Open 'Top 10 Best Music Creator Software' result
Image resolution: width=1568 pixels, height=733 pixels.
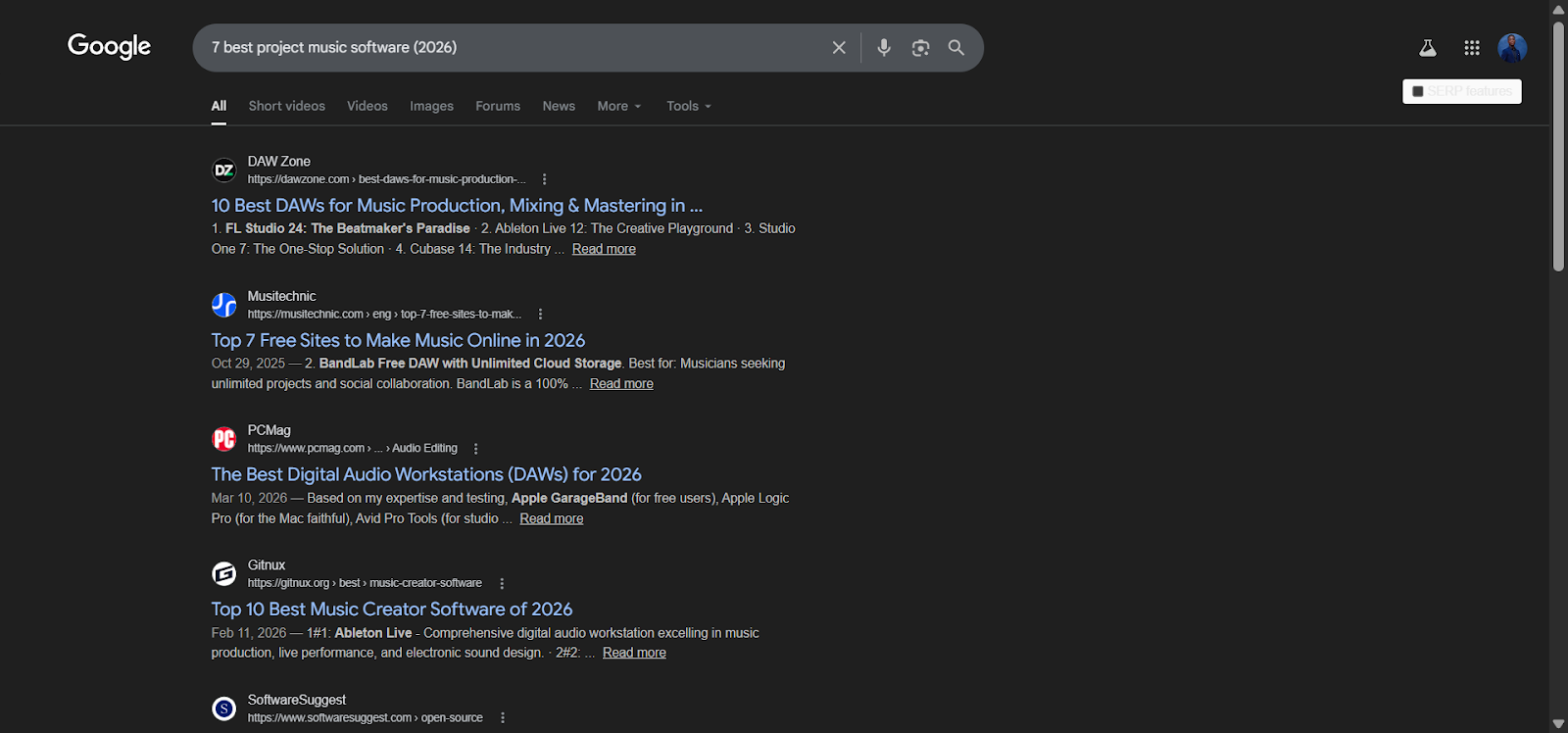392,610
